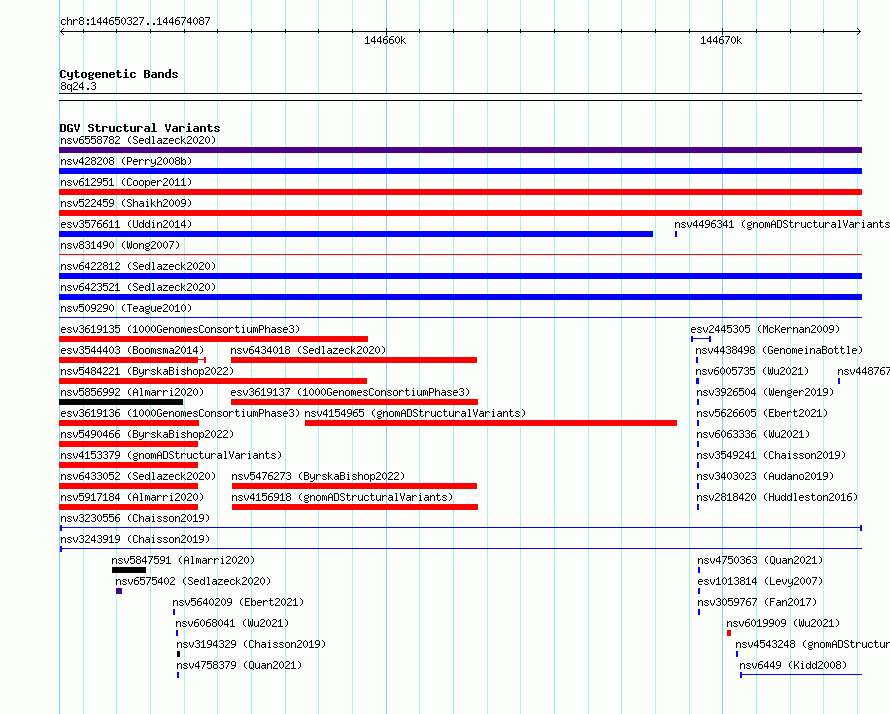This screenshot has width=890, height=714.
Task: Click nsv4758379 (Quan2021) label
Action: coord(239,665)
